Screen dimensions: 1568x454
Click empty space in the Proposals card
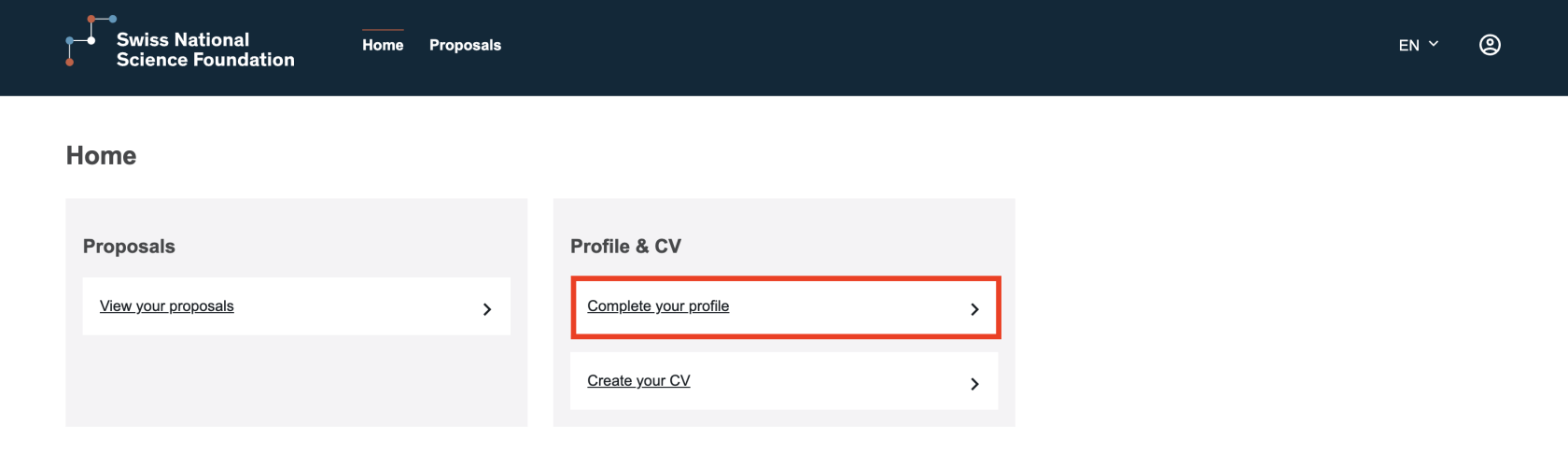(x=296, y=383)
